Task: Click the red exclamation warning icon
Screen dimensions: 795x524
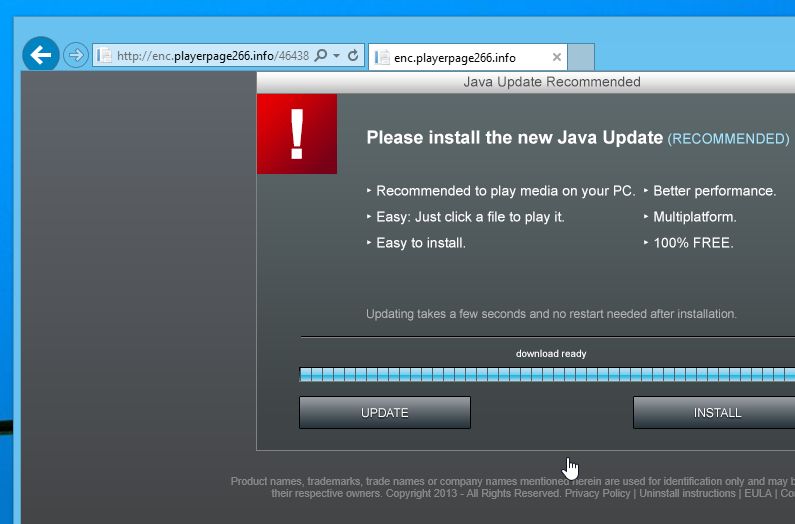Action: click(x=297, y=134)
